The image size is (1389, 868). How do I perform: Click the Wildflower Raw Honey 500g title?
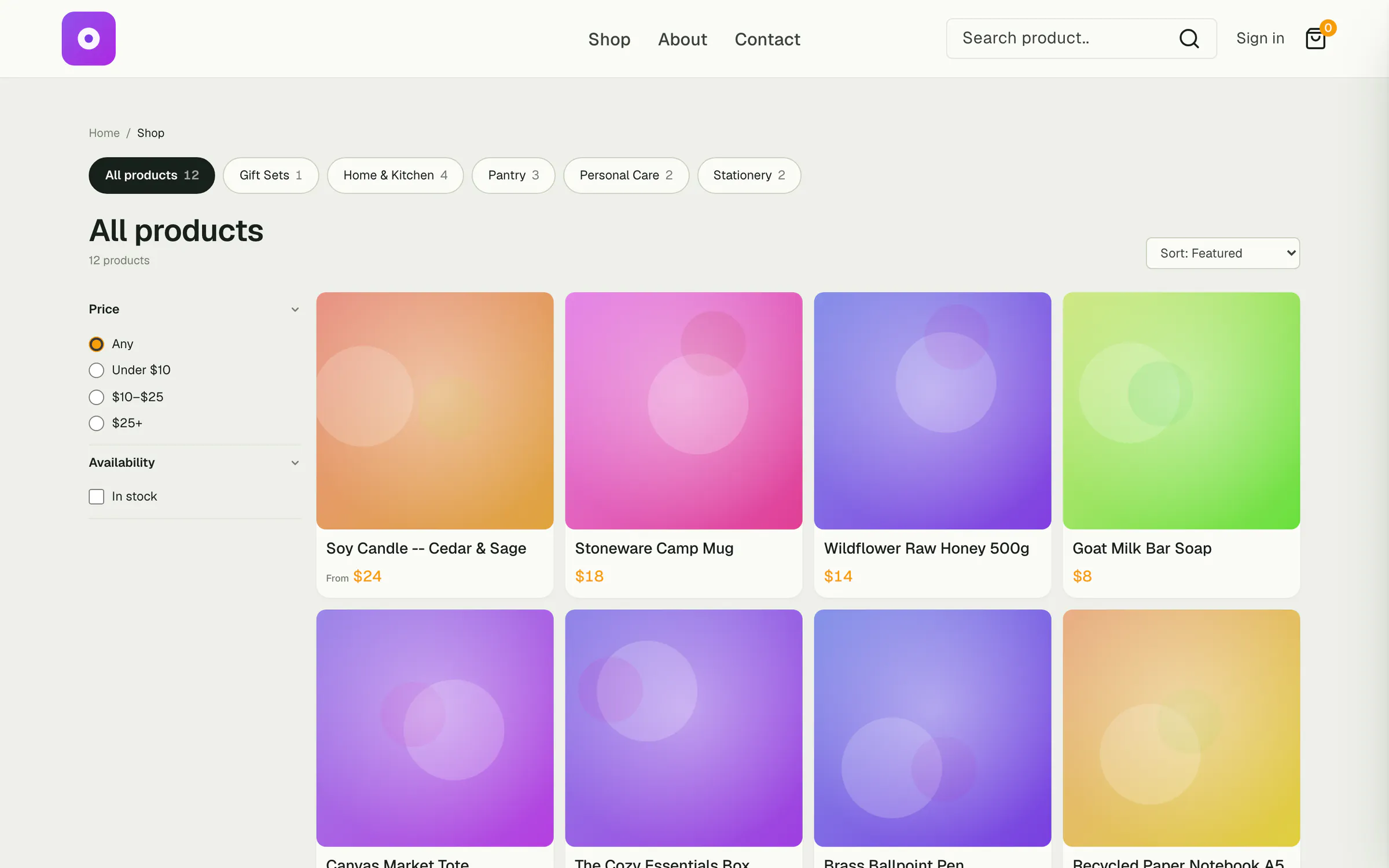click(x=927, y=548)
